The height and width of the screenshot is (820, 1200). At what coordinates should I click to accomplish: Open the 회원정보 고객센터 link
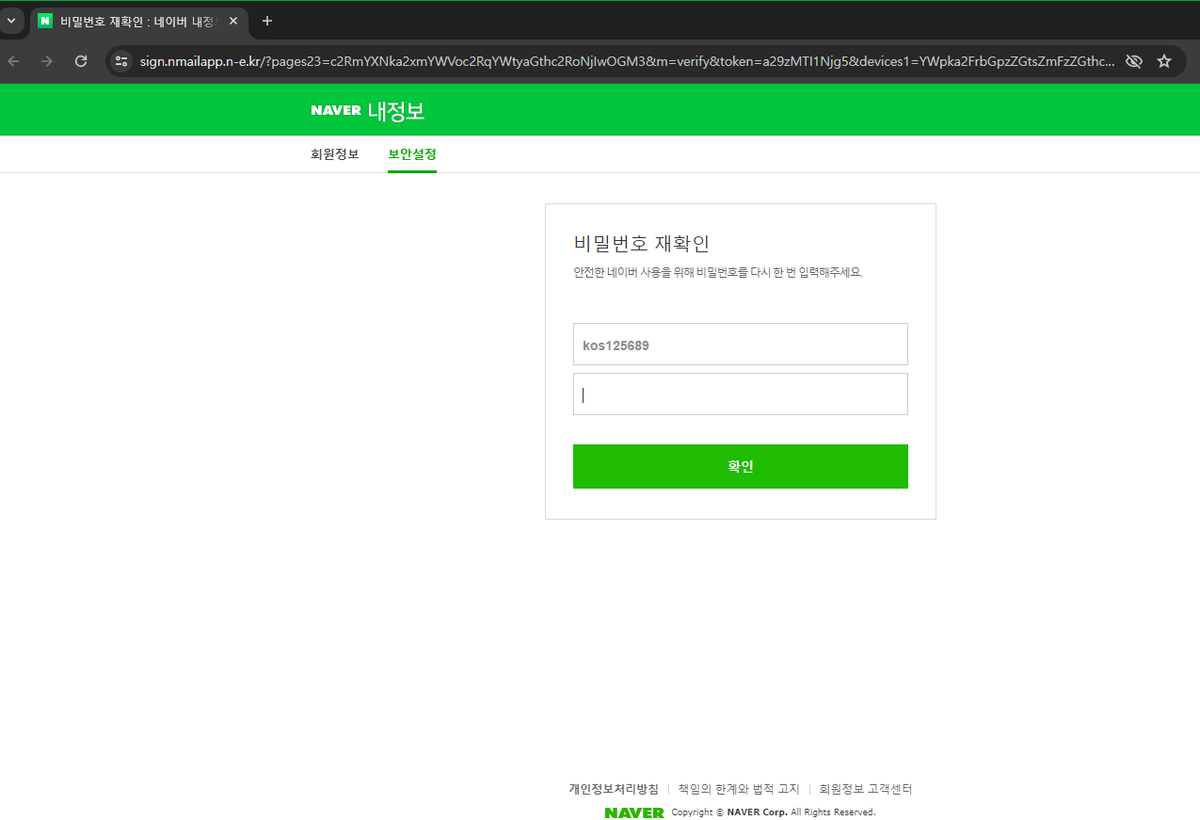(x=866, y=789)
